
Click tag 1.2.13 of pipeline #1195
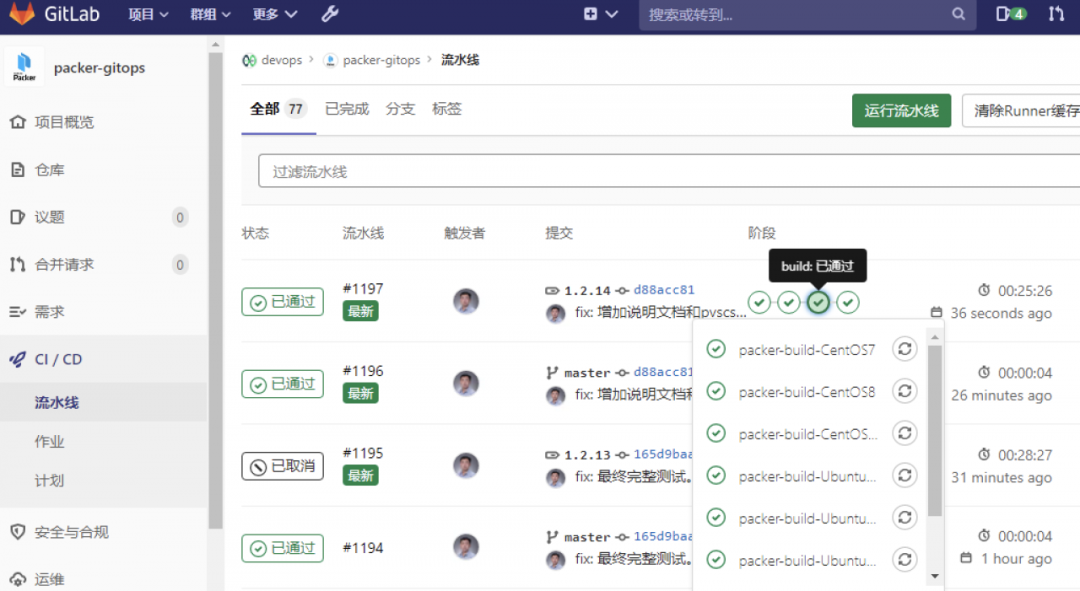point(587,455)
